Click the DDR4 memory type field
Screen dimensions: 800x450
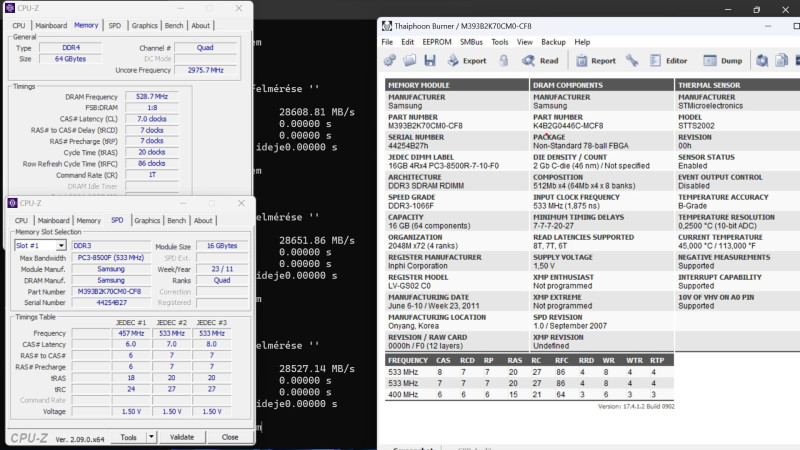[x=70, y=47]
